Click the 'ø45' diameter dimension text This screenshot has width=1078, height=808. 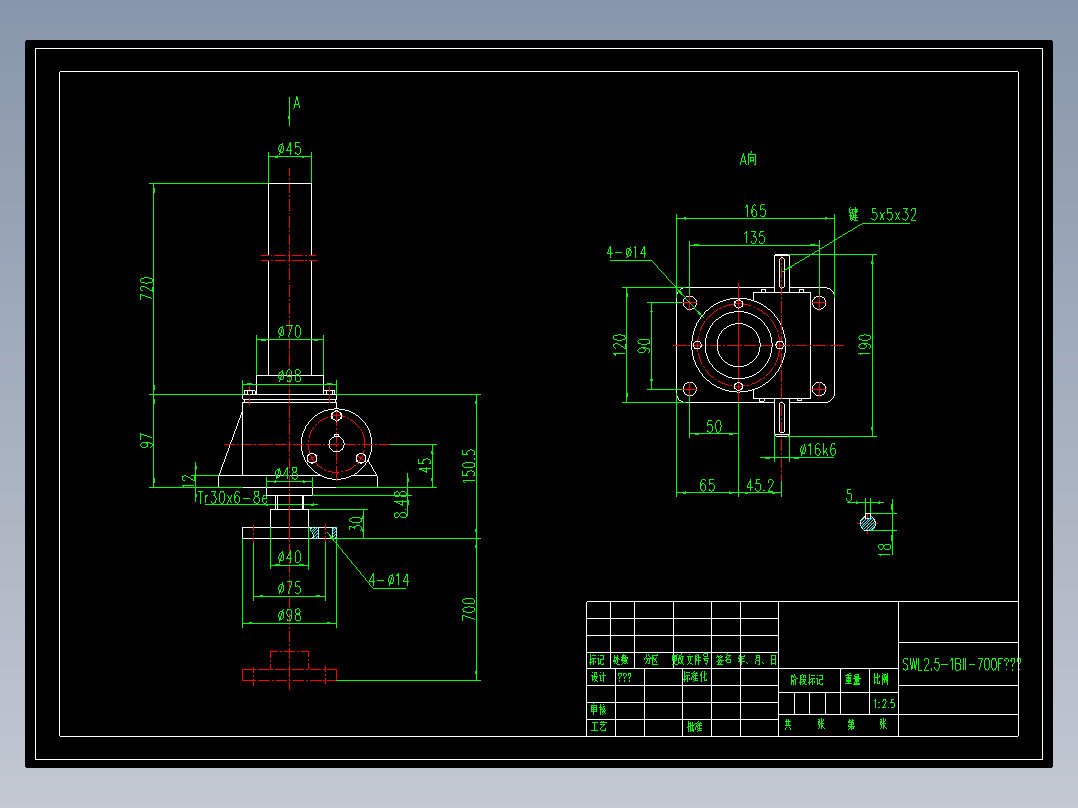coord(289,149)
